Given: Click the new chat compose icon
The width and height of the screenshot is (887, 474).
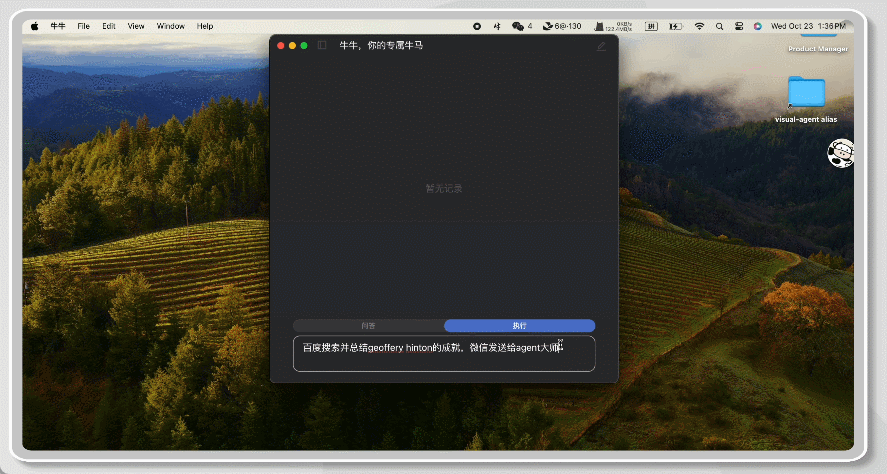Looking at the screenshot, I should click(x=601, y=46).
